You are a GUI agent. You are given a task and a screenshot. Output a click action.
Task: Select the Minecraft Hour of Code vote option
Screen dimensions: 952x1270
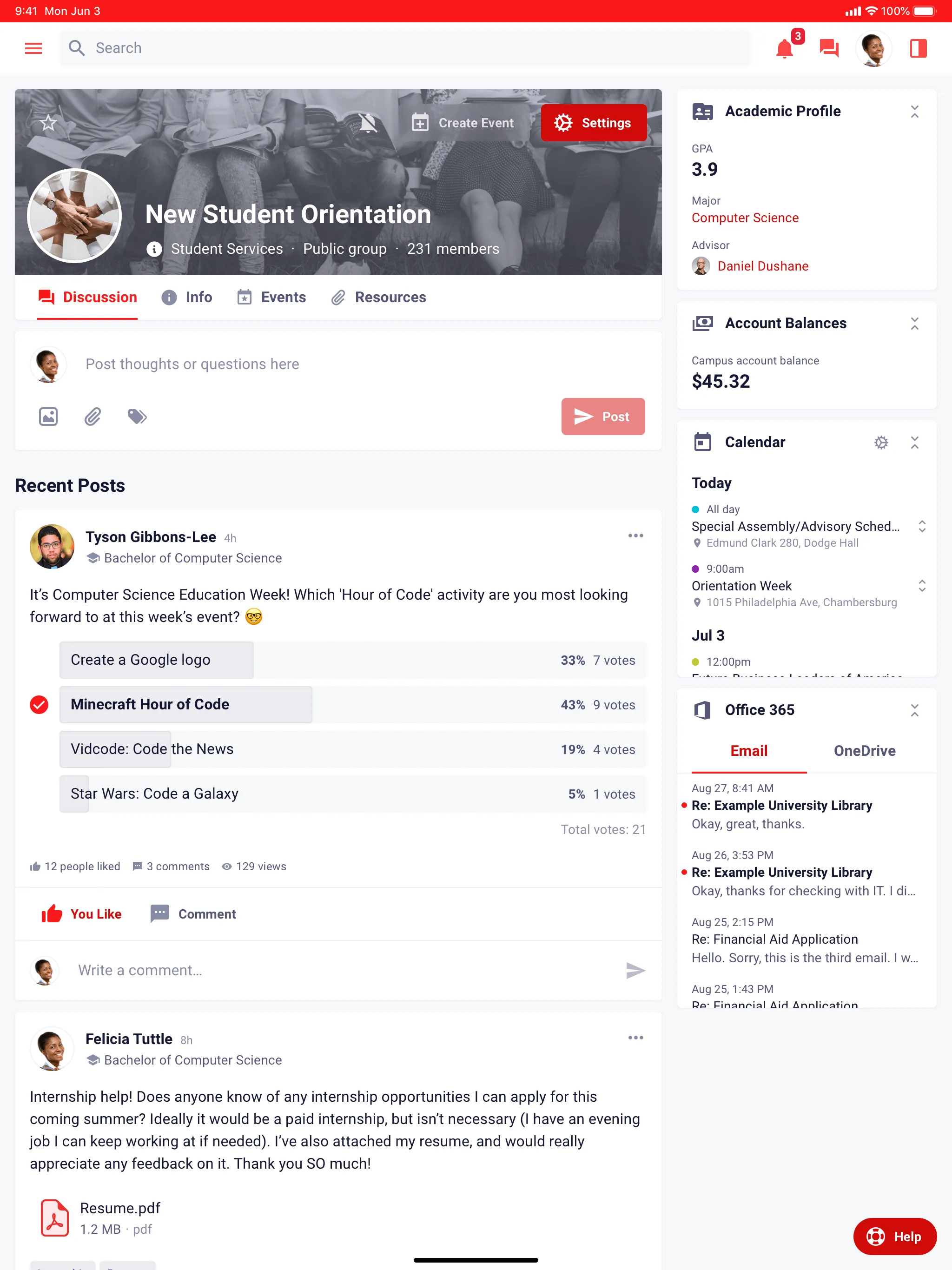click(x=185, y=704)
